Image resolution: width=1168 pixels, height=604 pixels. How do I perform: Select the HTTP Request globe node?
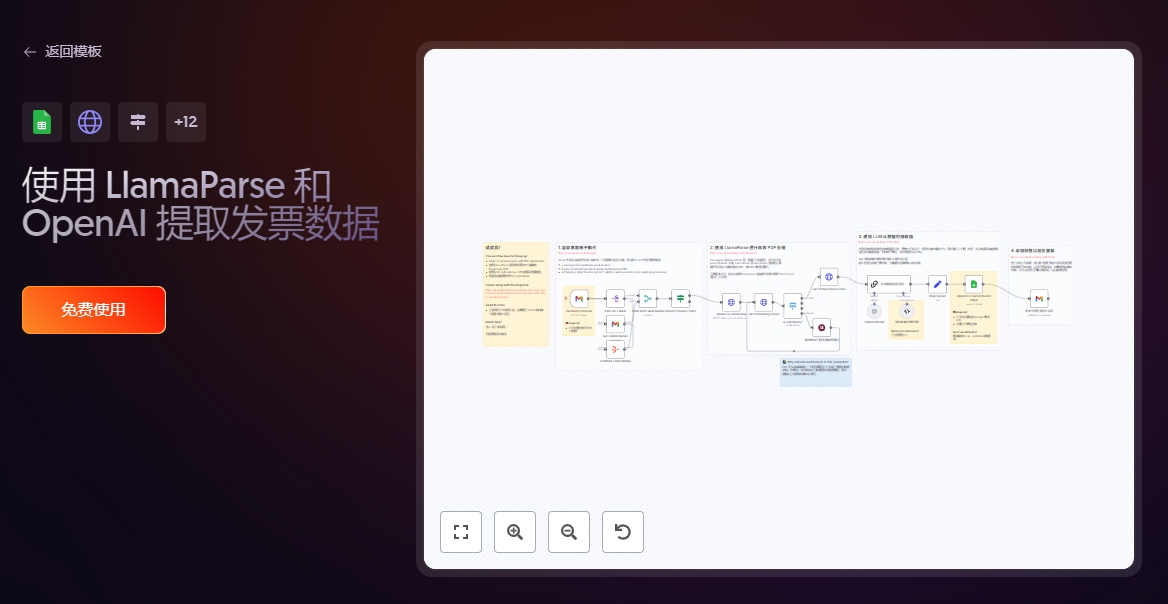731,302
